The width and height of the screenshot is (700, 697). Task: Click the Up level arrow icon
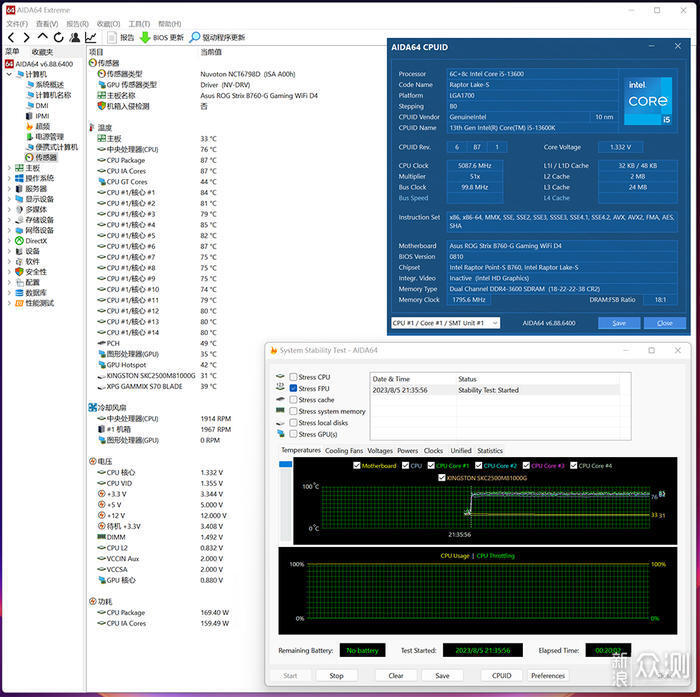42,37
